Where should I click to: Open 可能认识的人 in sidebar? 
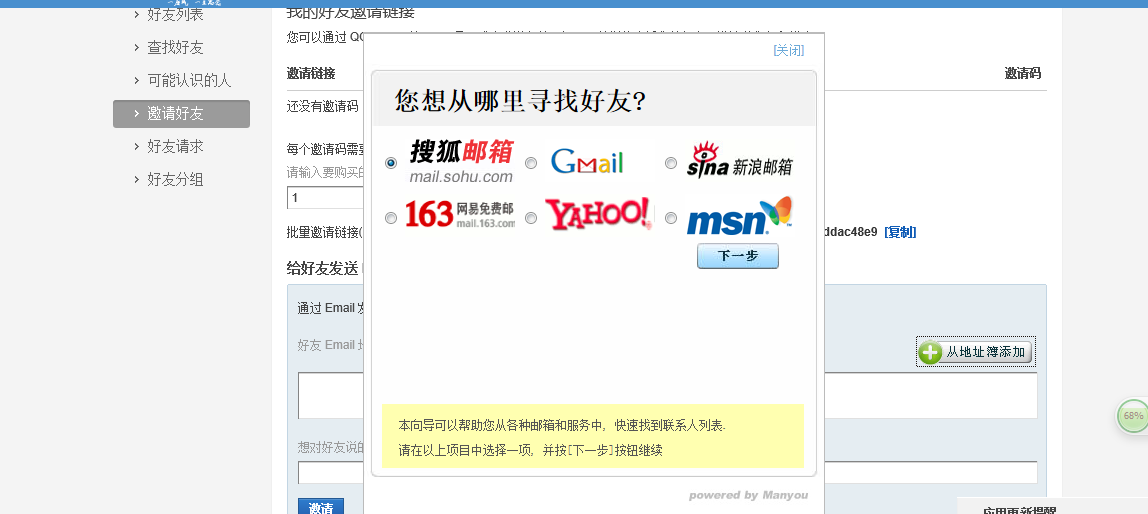189,81
